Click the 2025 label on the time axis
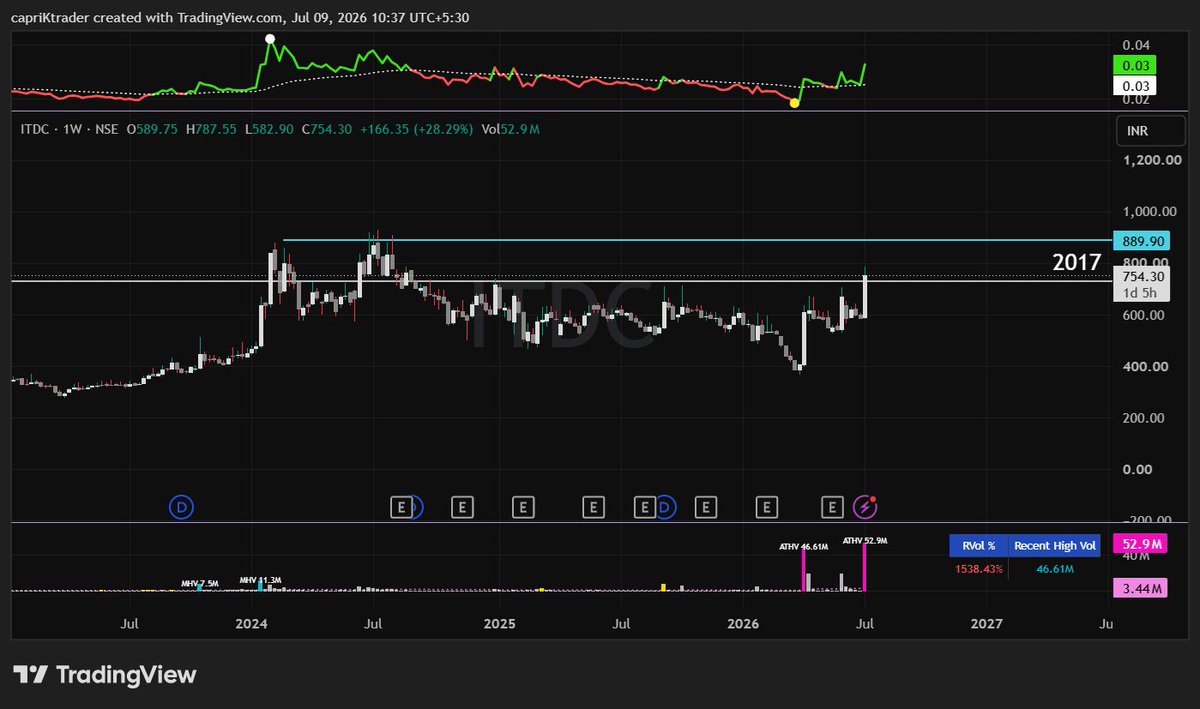Screen dimensions: 1200x709 tap(498, 624)
